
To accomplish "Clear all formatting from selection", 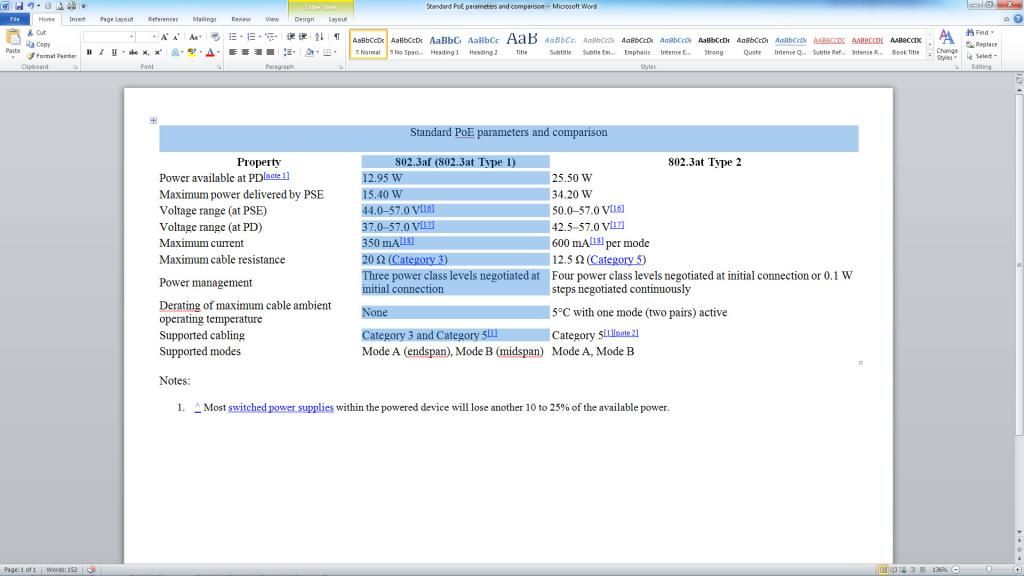I will coord(215,37).
